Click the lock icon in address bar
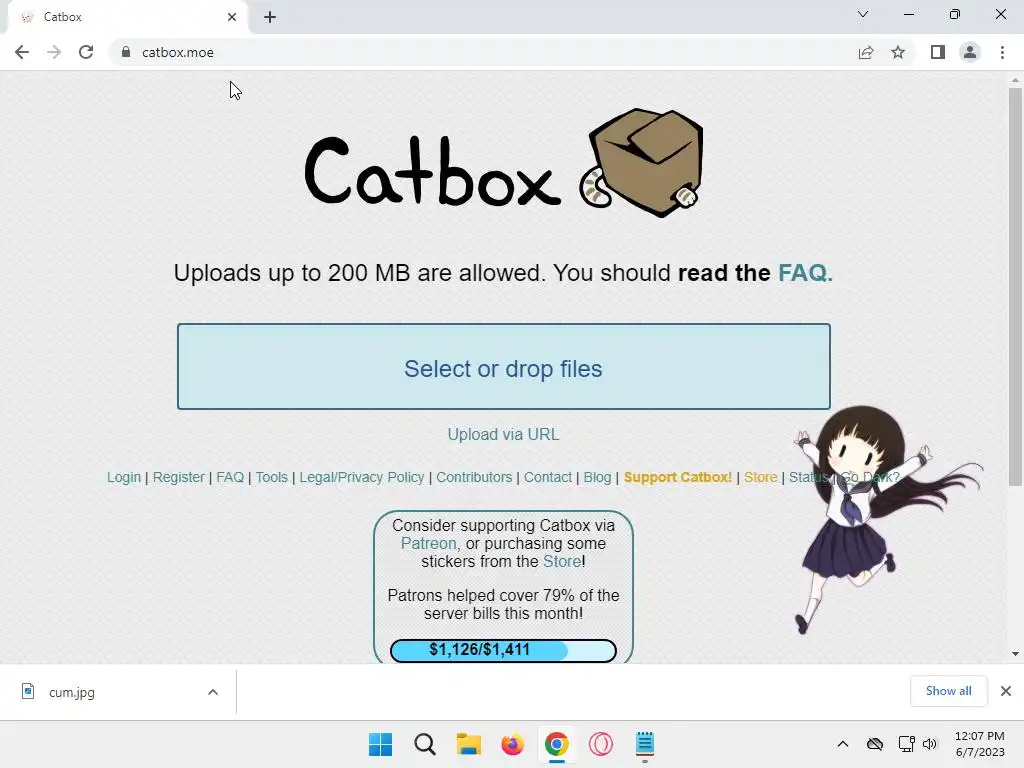The height and width of the screenshot is (768, 1024). pyautogui.click(x=126, y=52)
